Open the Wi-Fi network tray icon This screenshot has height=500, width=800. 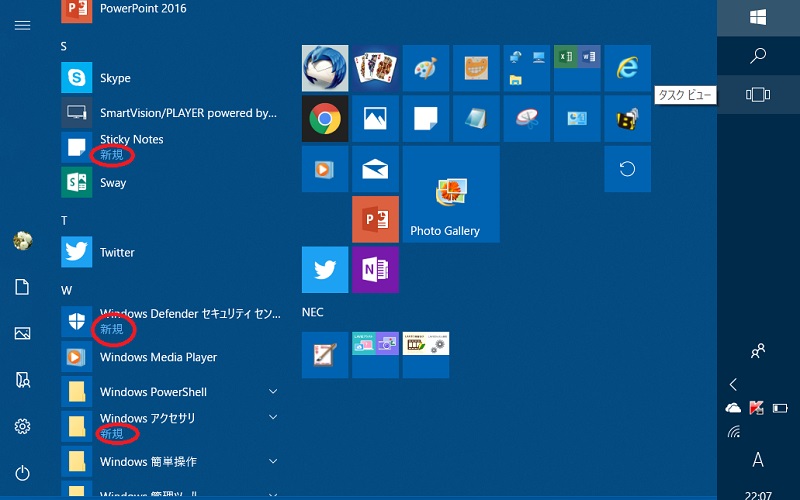click(734, 432)
